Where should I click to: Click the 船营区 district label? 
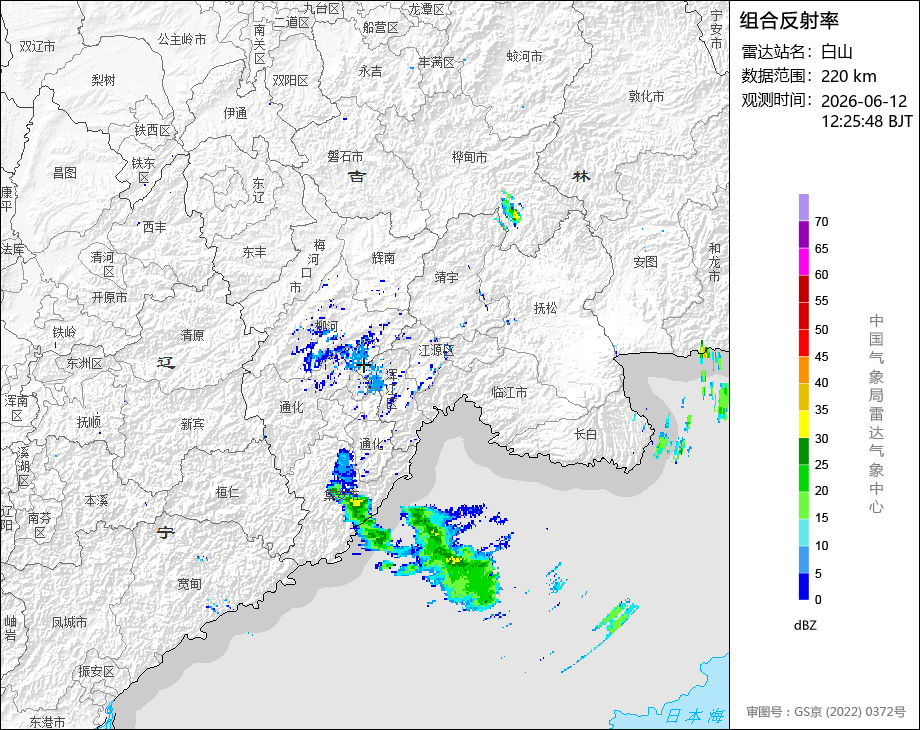coord(381,27)
